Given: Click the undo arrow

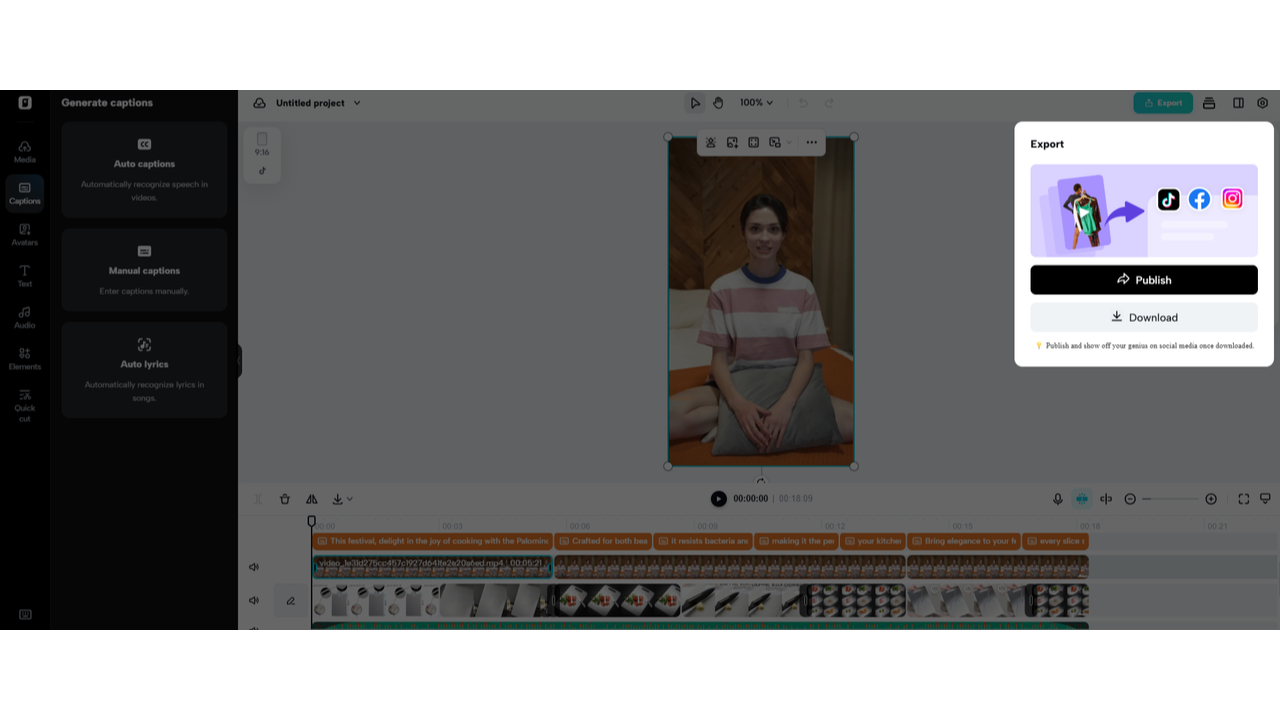Looking at the screenshot, I should (x=803, y=103).
